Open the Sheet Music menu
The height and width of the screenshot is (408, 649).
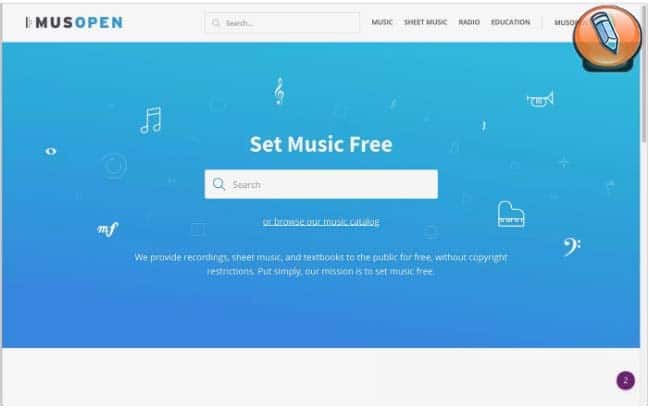click(x=425, y=22)
